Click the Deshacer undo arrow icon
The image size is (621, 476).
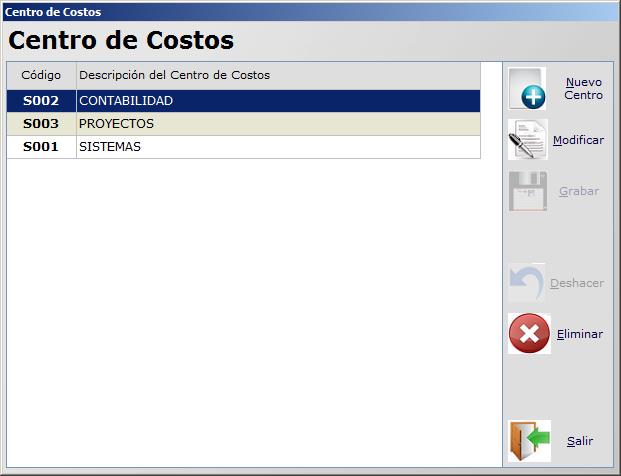tap(527, 282)
